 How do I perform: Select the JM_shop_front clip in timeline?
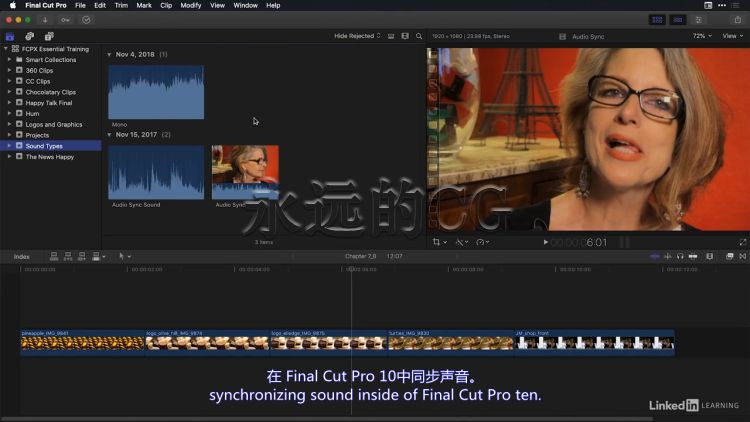[595, 342]
